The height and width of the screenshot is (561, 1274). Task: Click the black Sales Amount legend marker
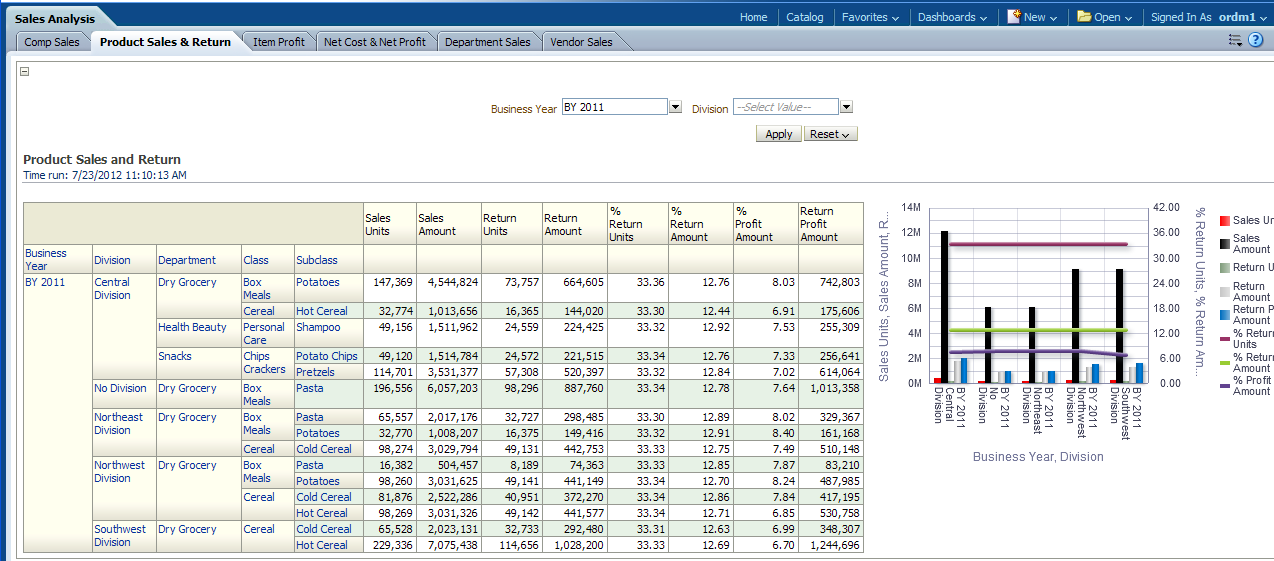click(1225, 244)
